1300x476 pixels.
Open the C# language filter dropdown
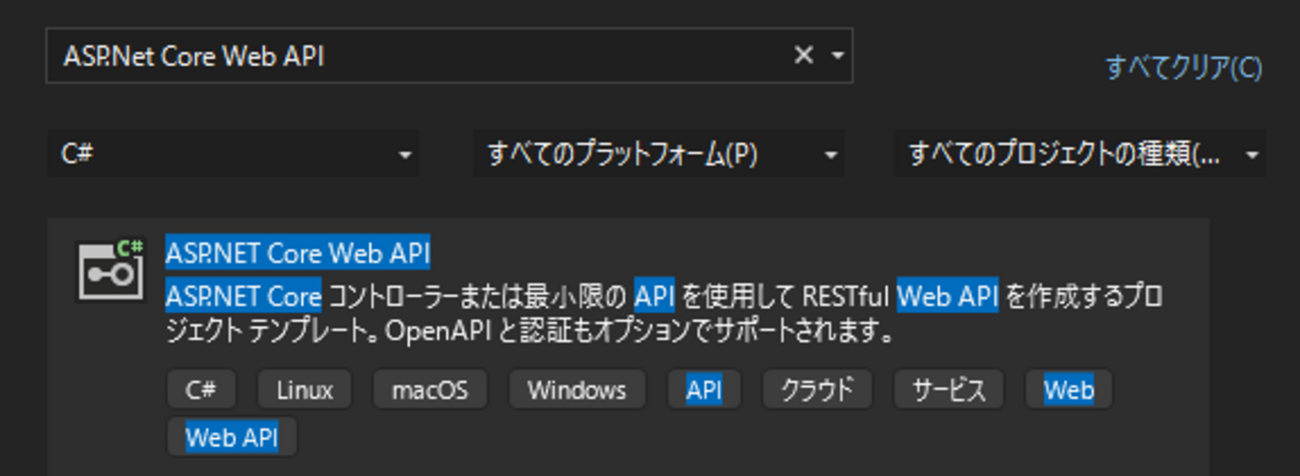[232, 154]
